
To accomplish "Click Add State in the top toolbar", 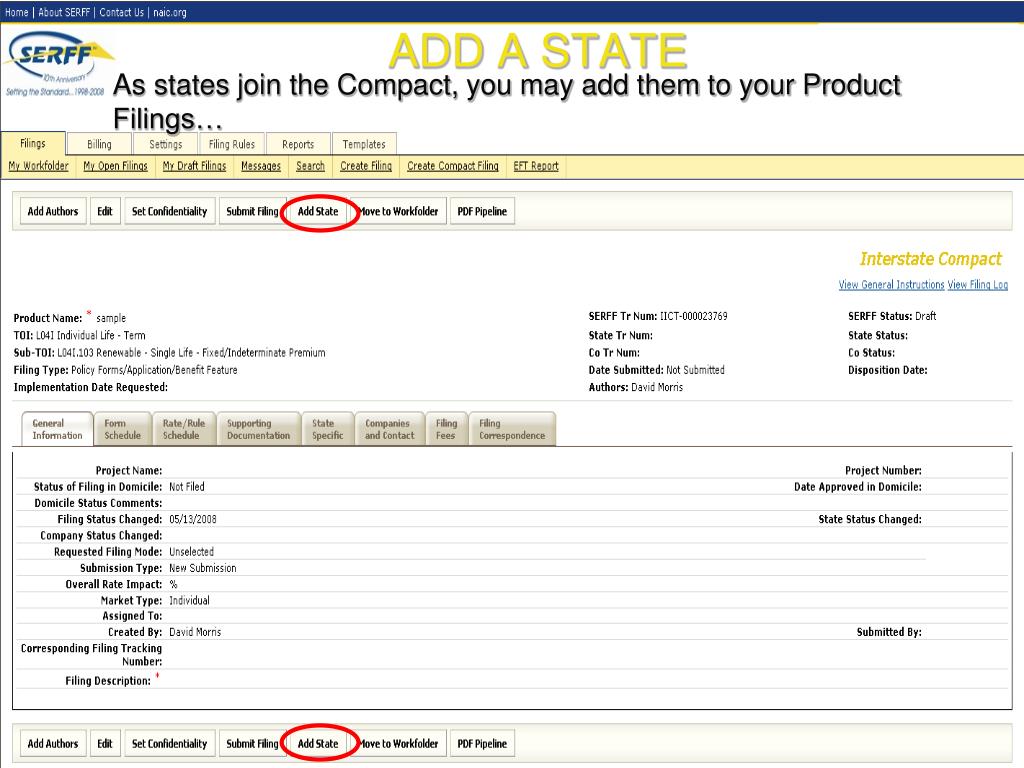I will (318, 211).
